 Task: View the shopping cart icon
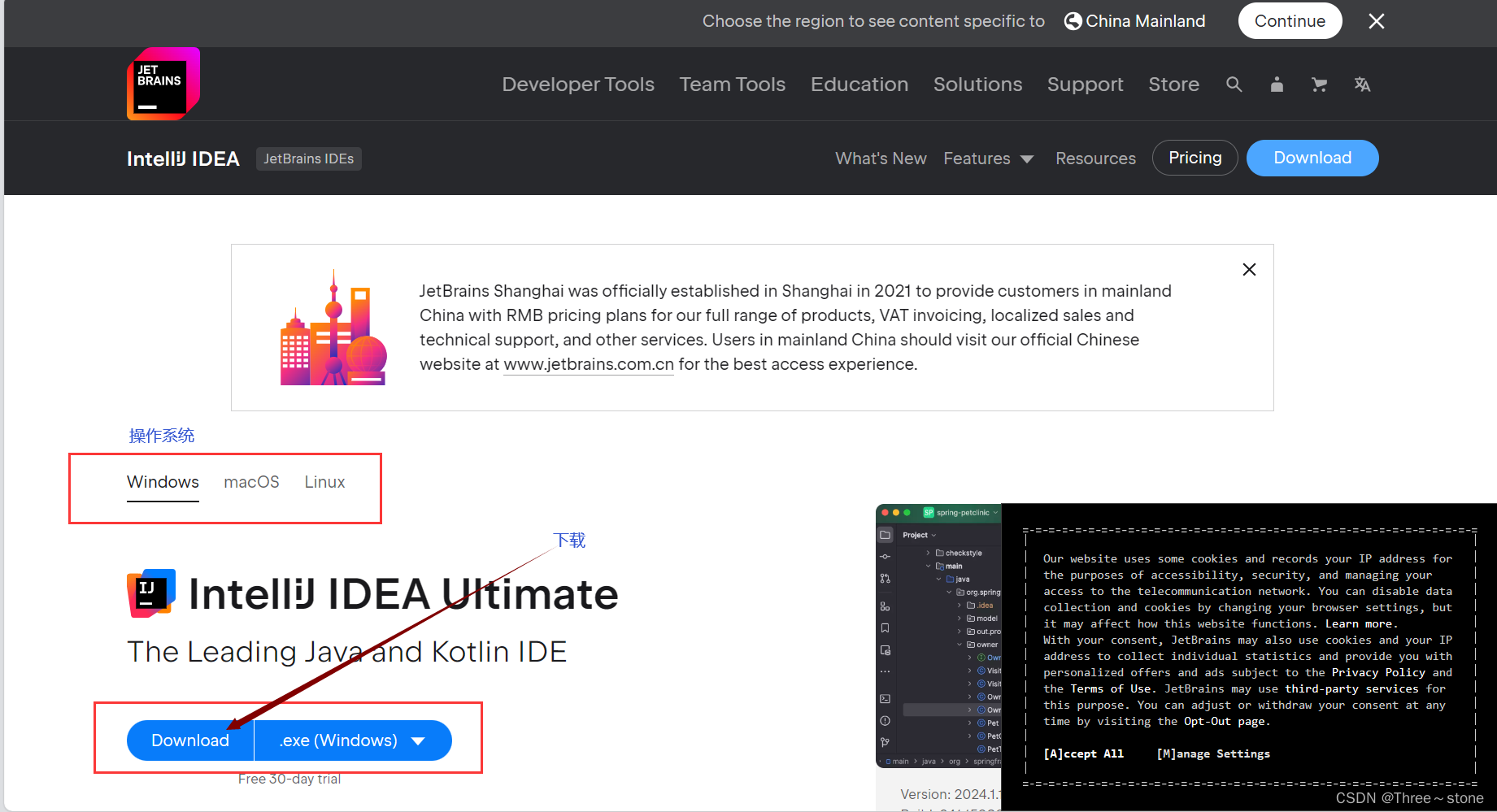1319,84
